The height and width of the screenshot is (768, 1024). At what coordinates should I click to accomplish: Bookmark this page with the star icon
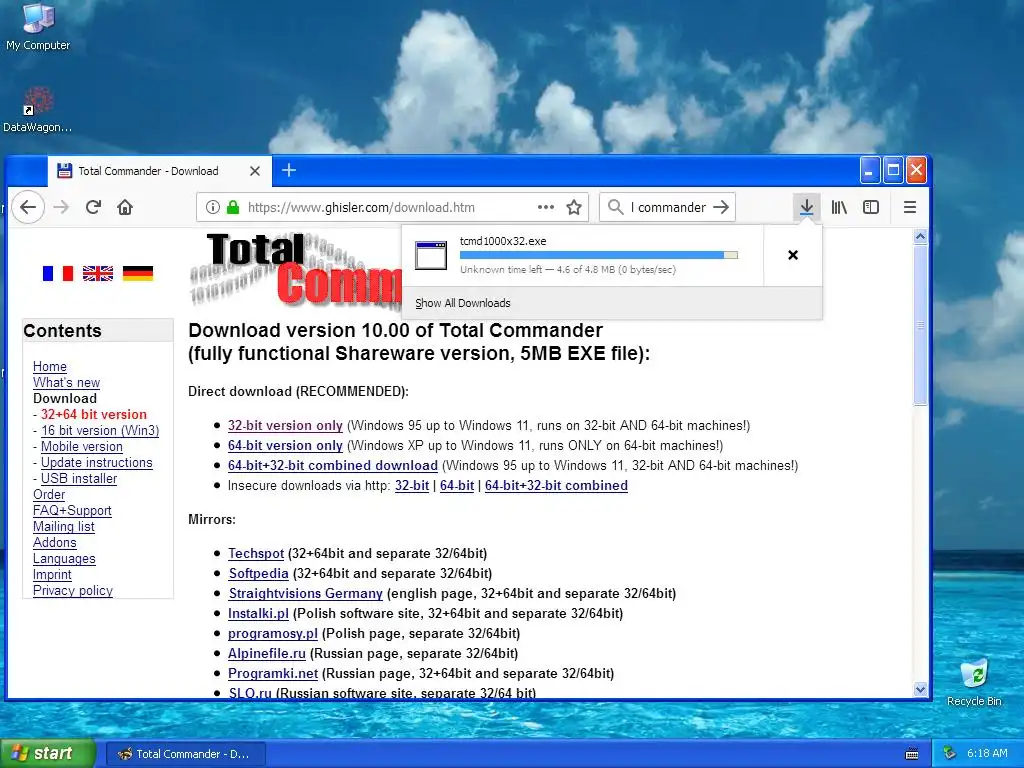point(574,208)
